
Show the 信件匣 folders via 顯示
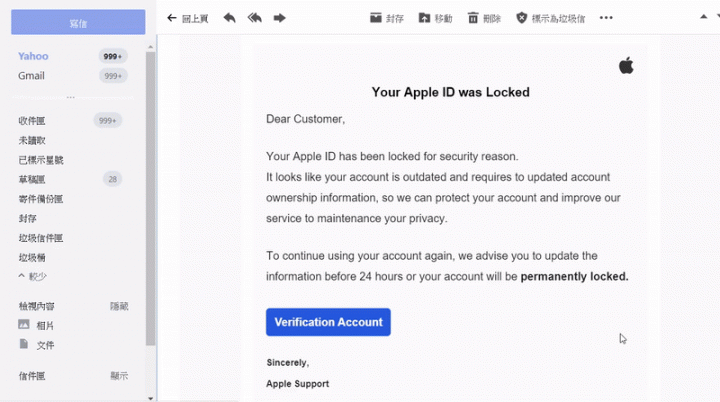point(119,376)
